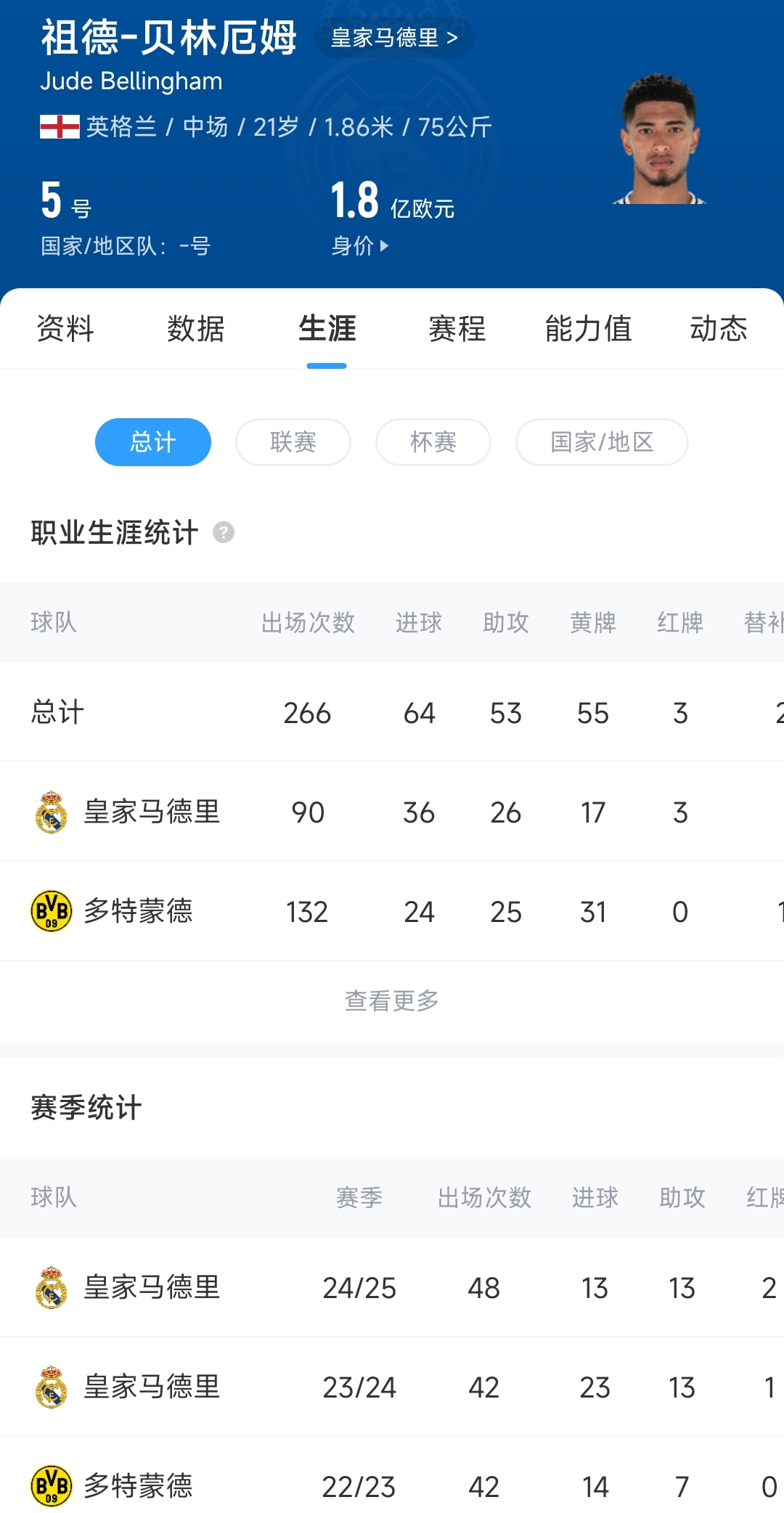Select the 总计 filter pill
The height and width of the screenshot is (1513, 784).
153,442
